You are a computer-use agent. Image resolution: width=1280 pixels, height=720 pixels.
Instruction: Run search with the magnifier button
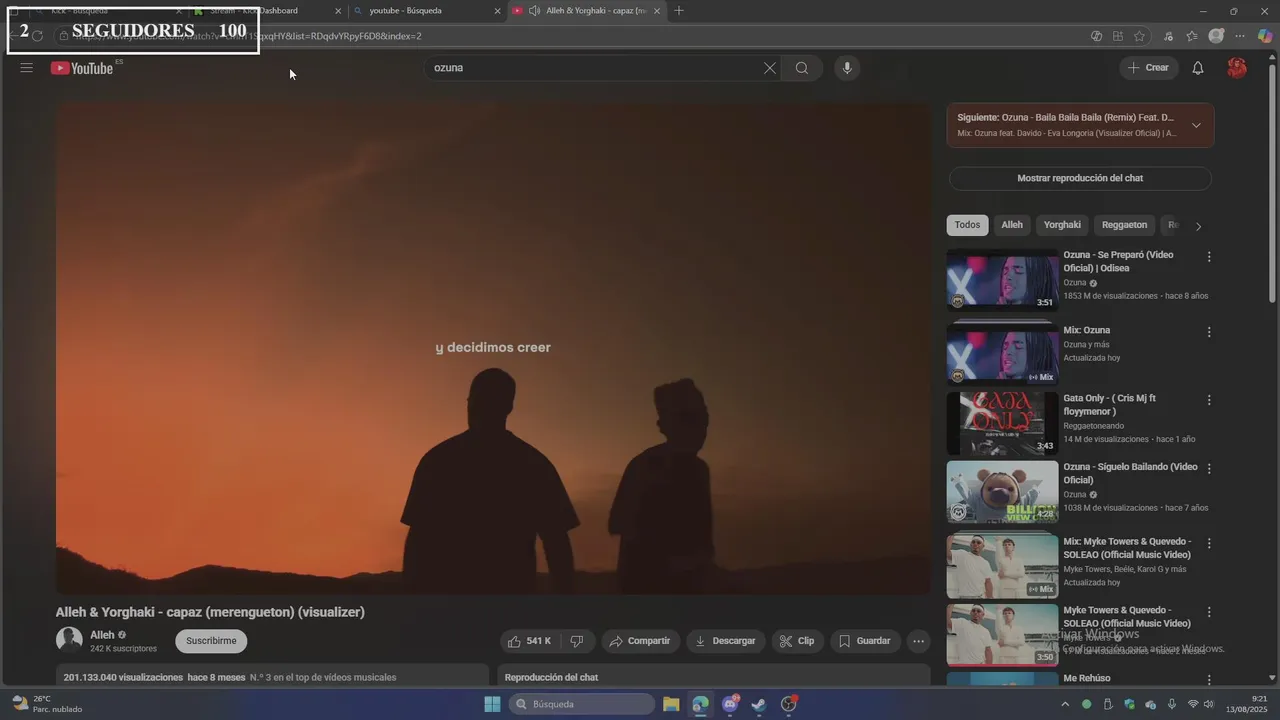click(802, 68)
